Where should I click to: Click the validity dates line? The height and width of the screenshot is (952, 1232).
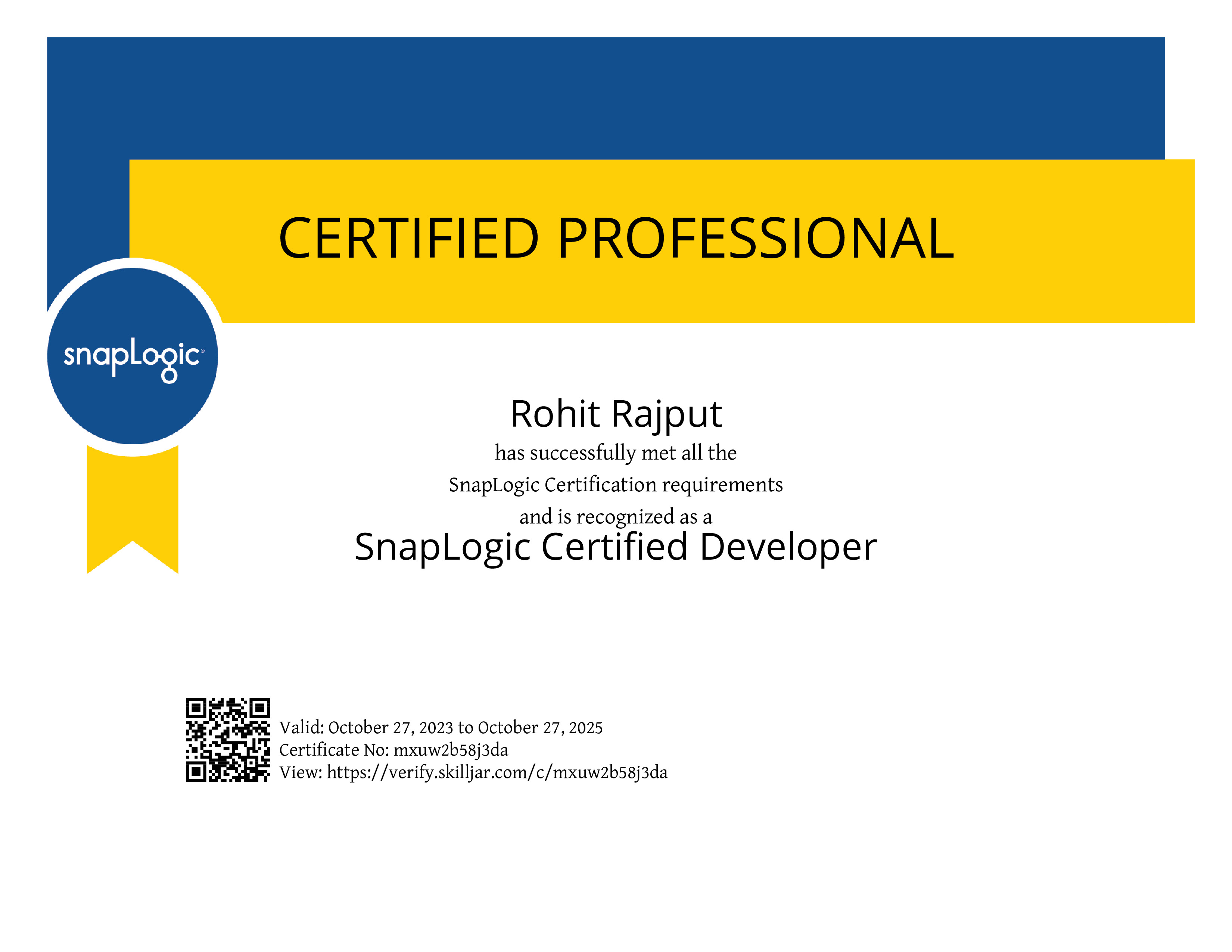point(441,728)
